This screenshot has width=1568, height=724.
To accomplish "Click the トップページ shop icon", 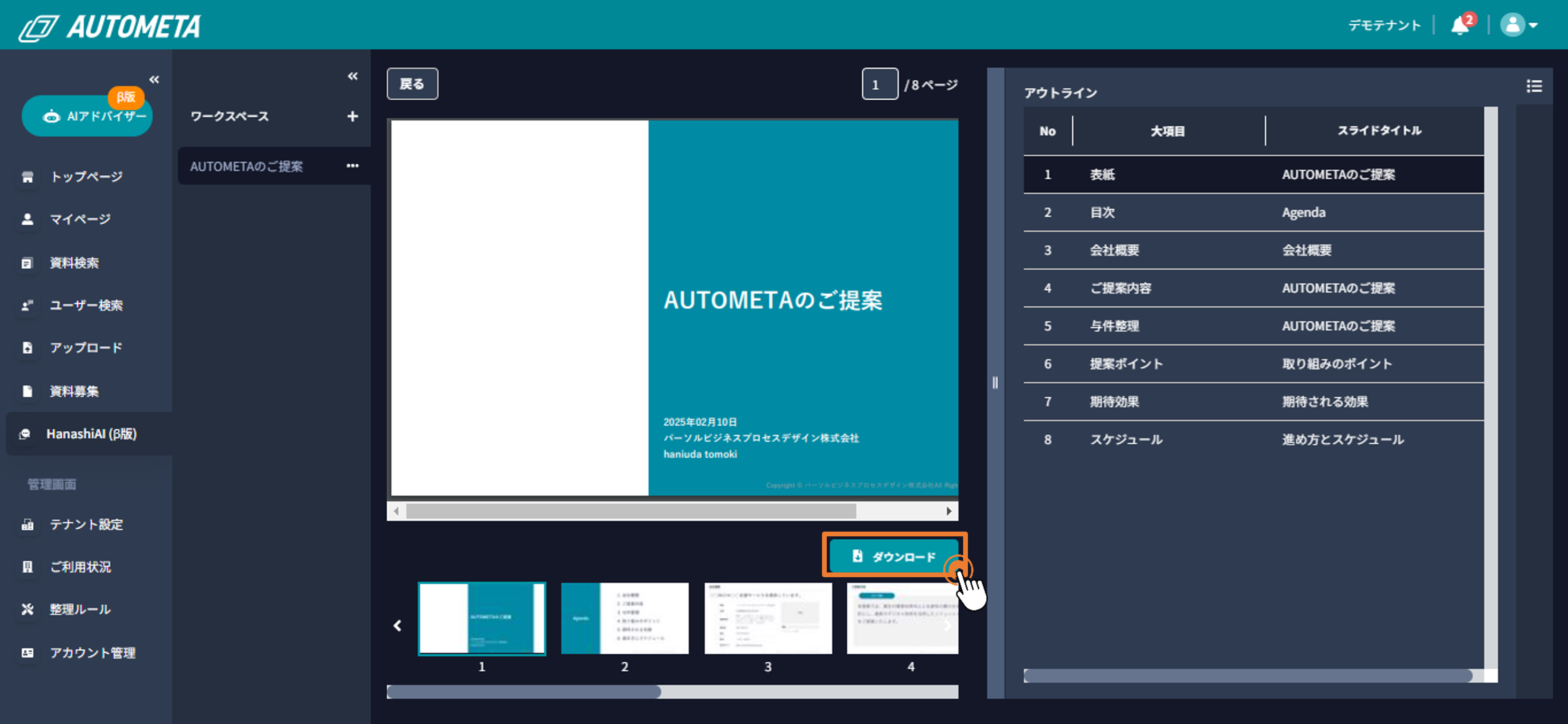I will coord(28,177).
